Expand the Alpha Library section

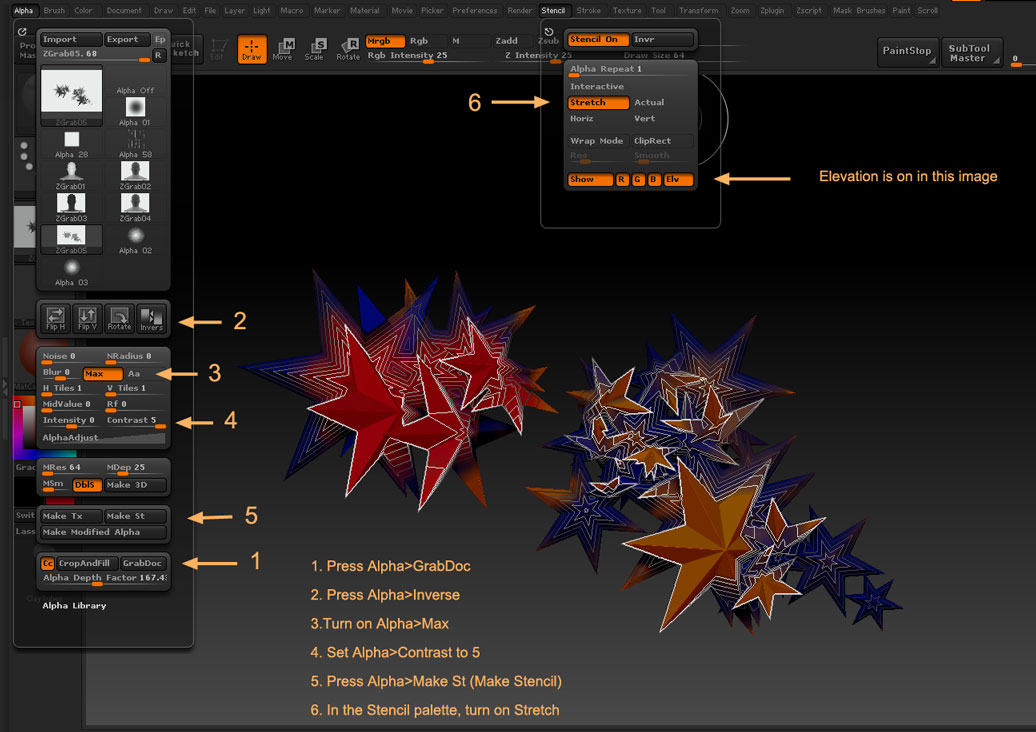point(74,605)
